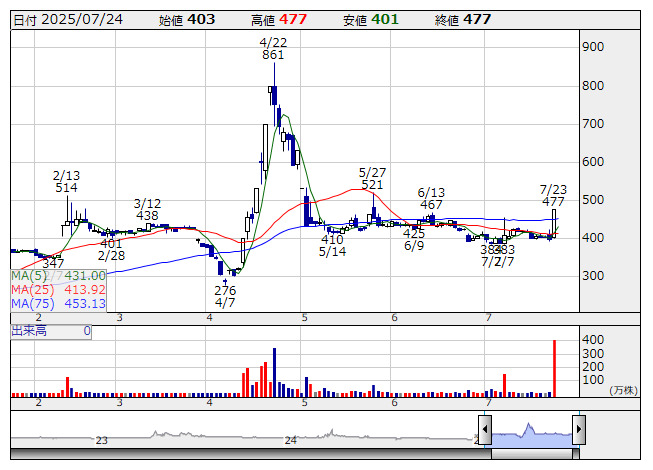Click the 高値 477 high price value
Image resolution: width=653 pixels, height=470 pixels.
[x=293, y=20]
